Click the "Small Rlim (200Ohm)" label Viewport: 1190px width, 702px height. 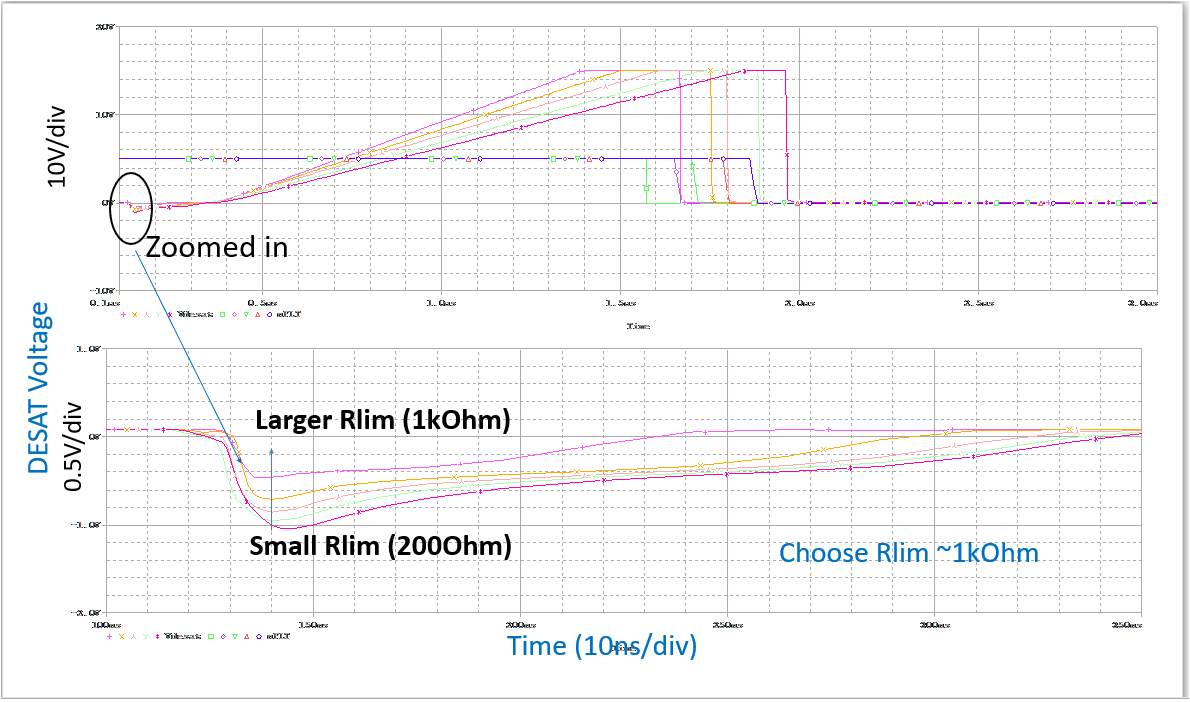coord(381,546)
